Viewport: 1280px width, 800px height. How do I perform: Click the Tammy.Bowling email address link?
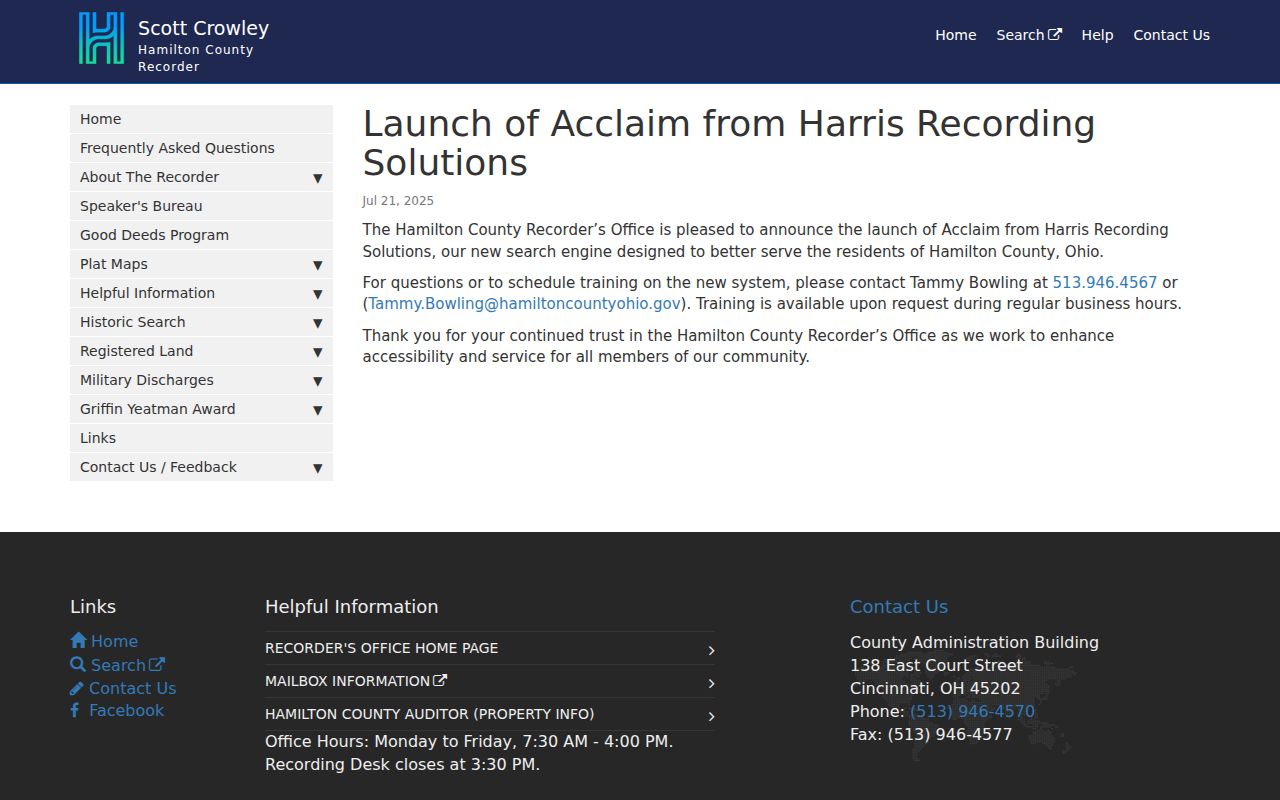tap(525, 303)
